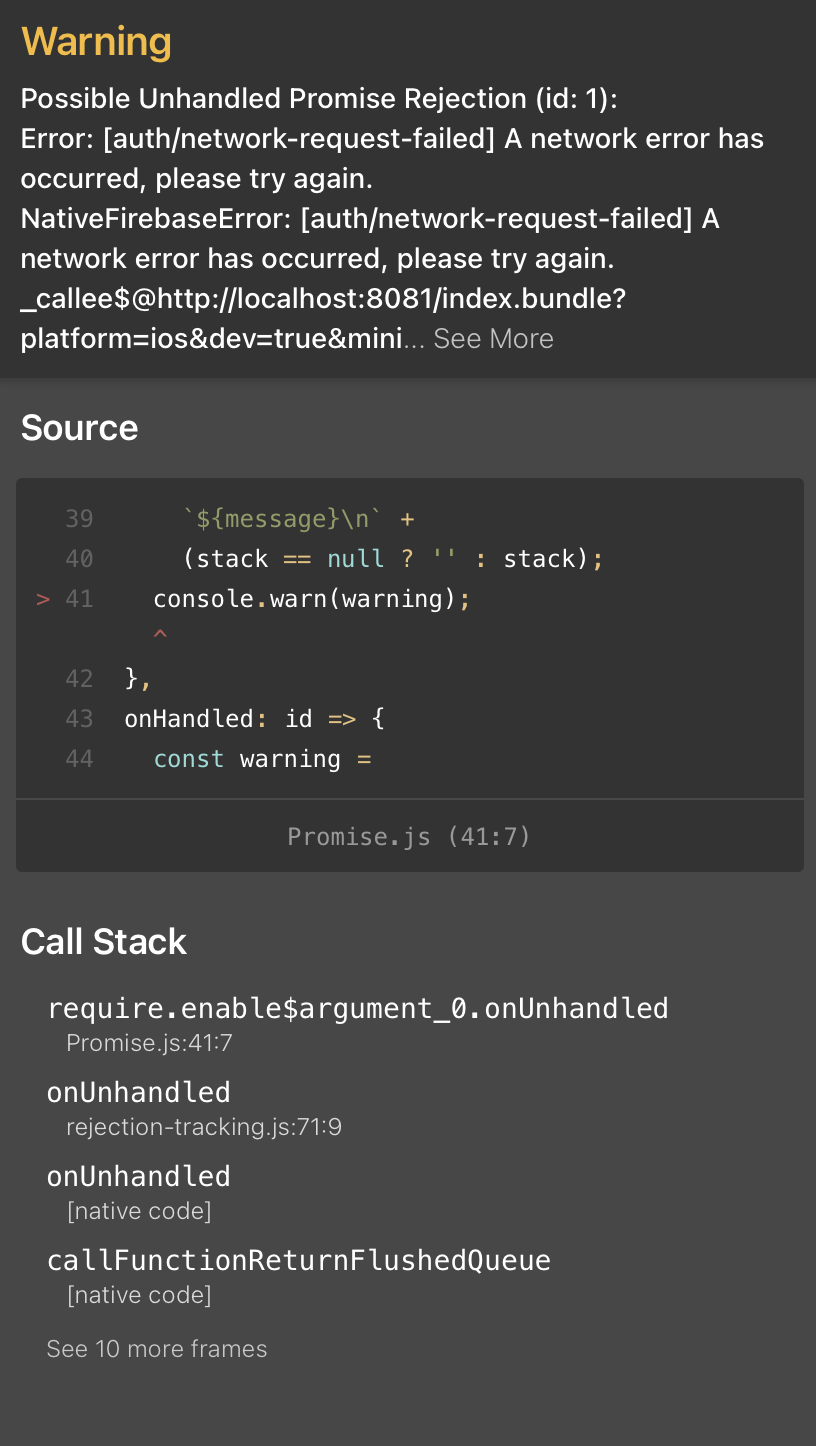Tap the Call Stack section heading
816x1446 pixels.
(104, 941)
